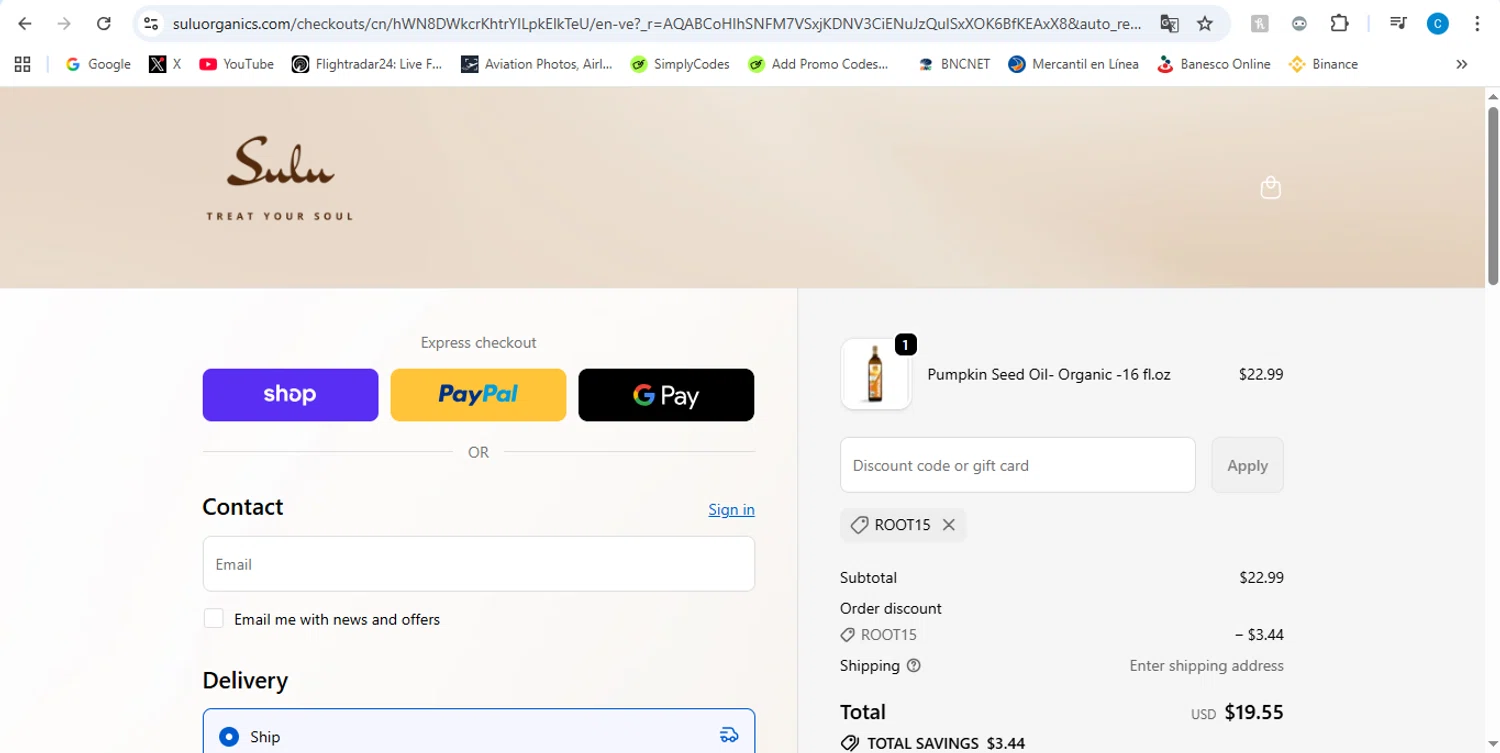Viewport: 1500px width, 753px height.
Task: Click the Enter shipping address text
Action: coord(1206,666)
